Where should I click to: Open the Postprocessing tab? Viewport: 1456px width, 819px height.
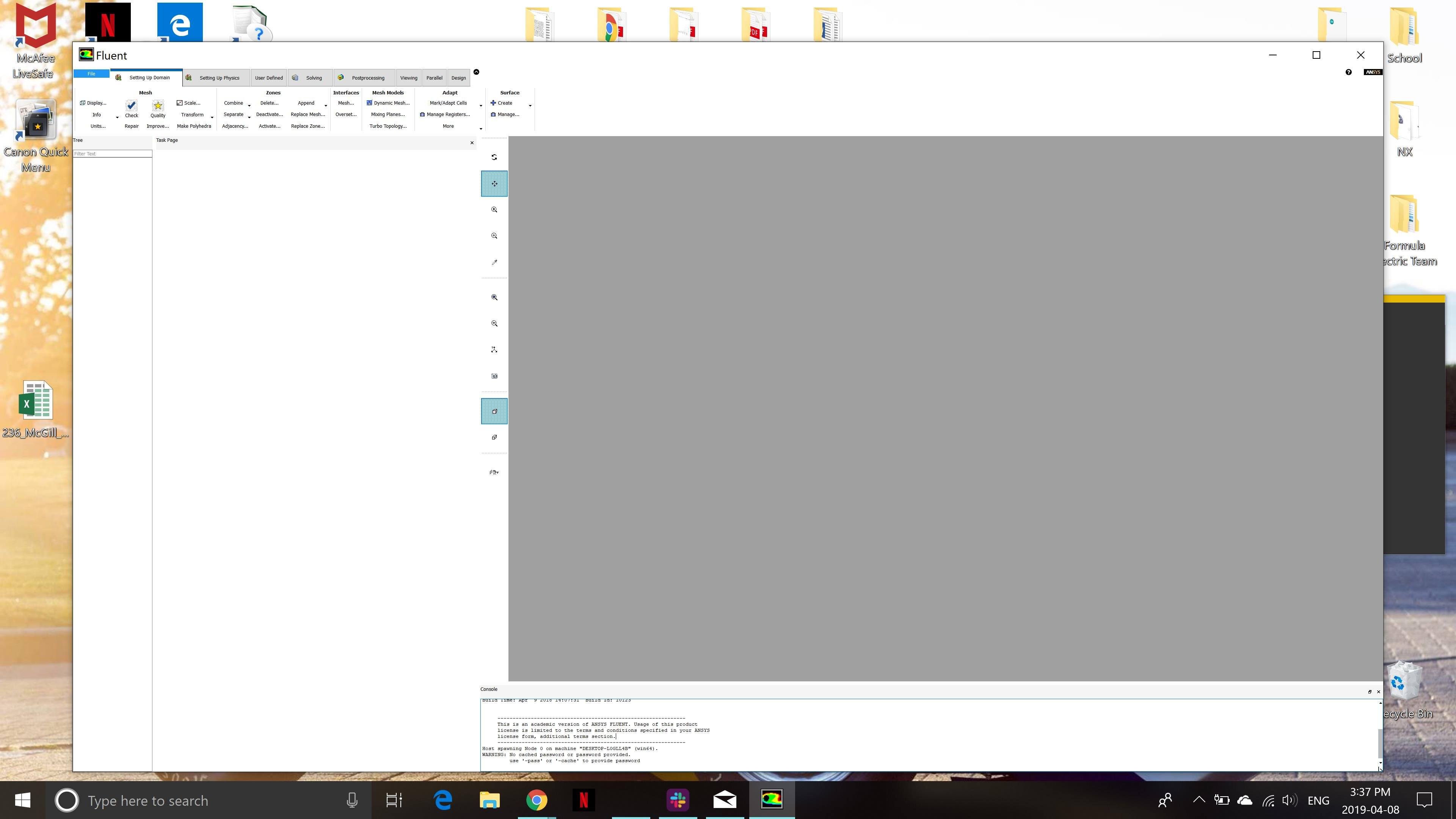coord(367,78)
